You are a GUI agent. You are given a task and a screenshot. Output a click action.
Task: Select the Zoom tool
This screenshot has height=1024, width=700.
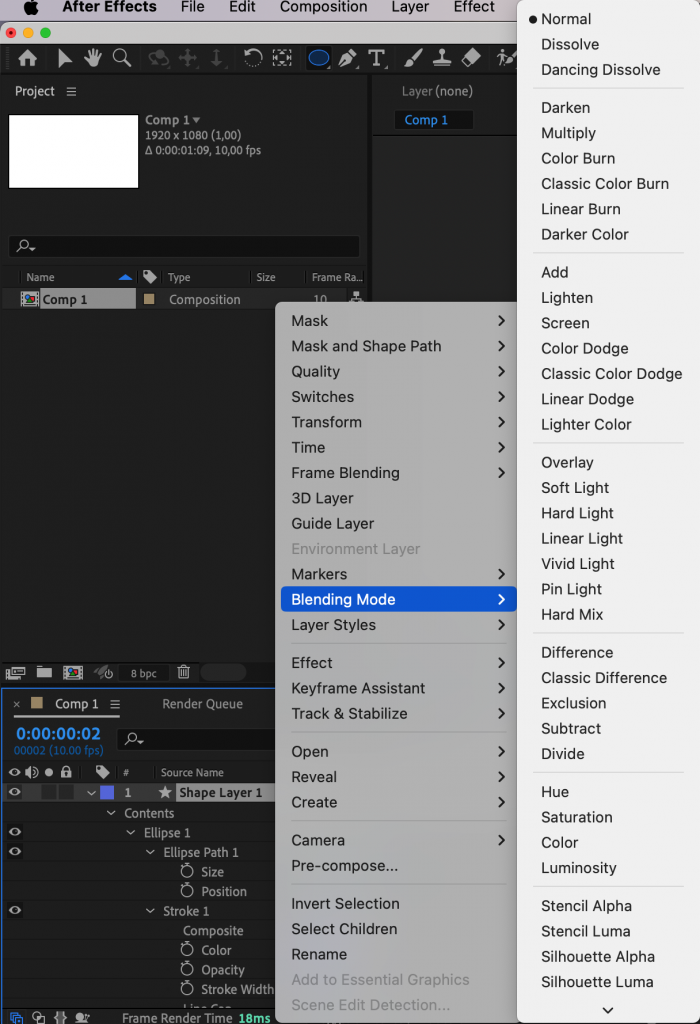121,58
